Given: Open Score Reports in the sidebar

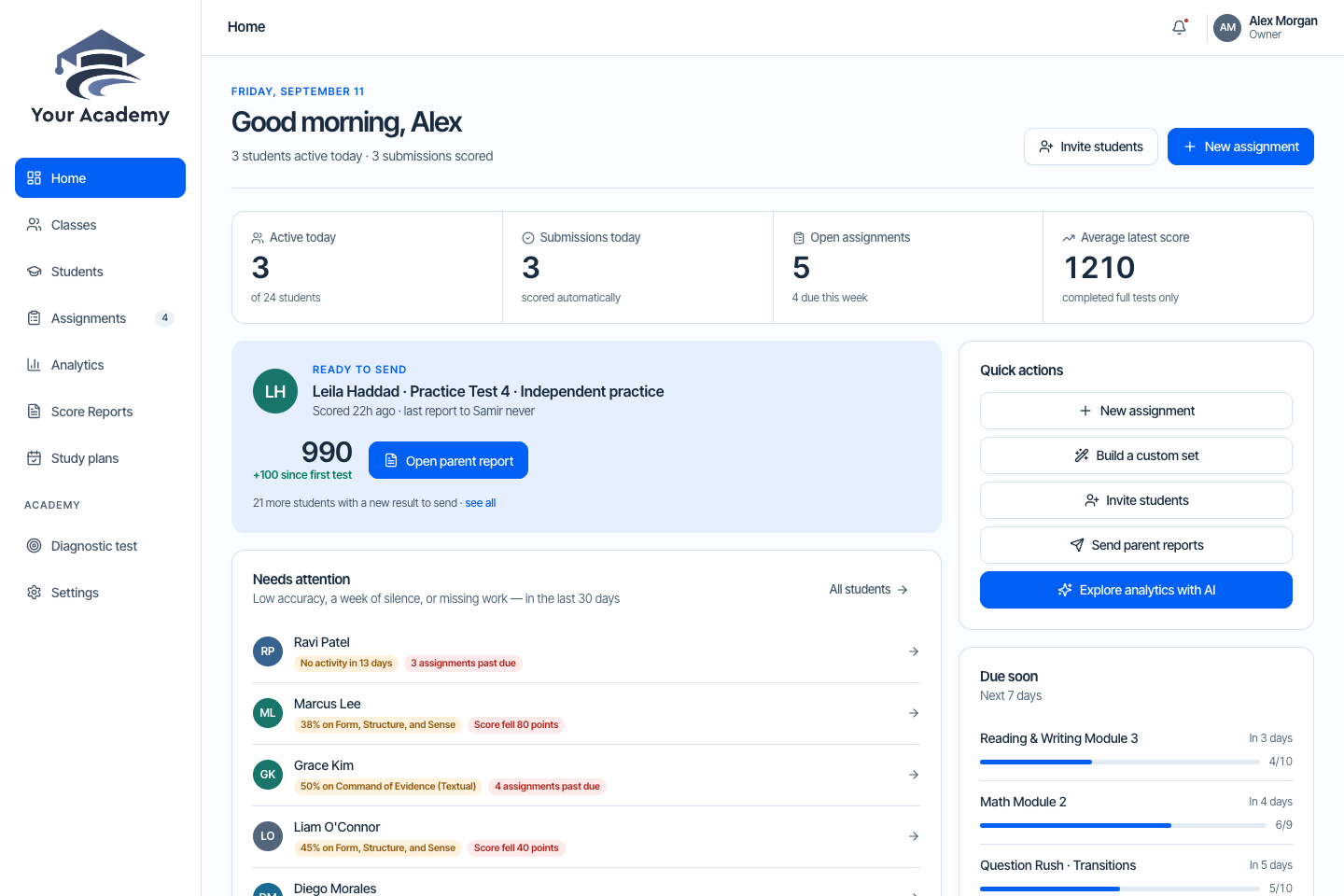Looking at the screenshot, I should (x=100, y=412).
